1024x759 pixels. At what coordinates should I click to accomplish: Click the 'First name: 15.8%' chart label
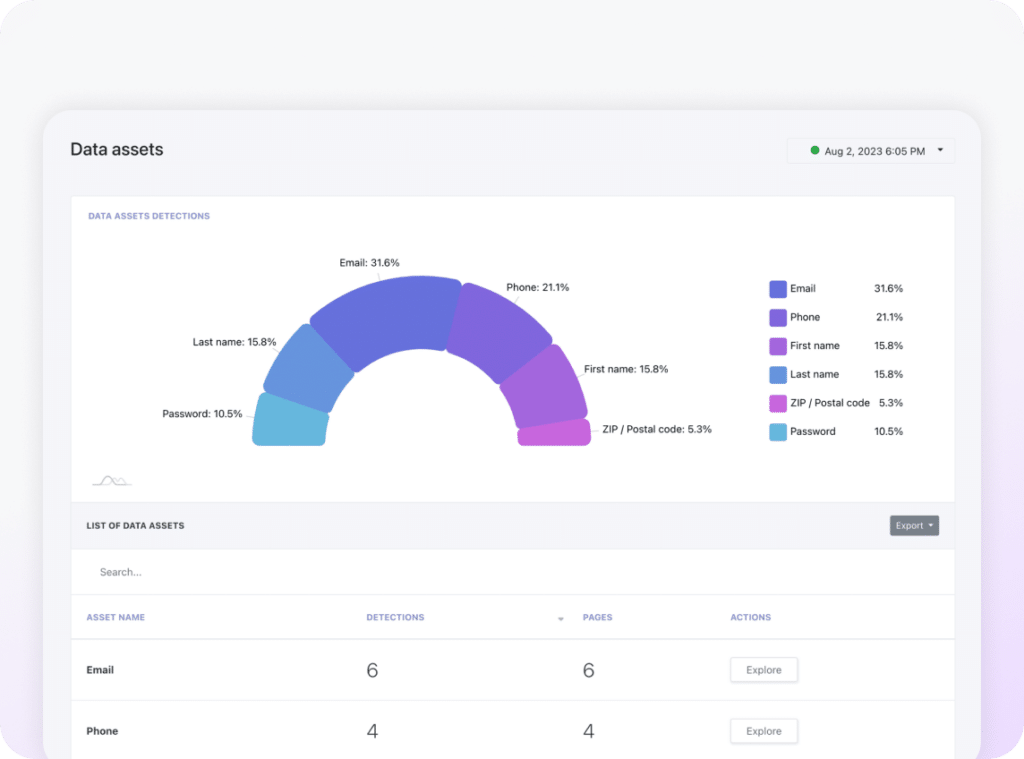pos(626,369)
